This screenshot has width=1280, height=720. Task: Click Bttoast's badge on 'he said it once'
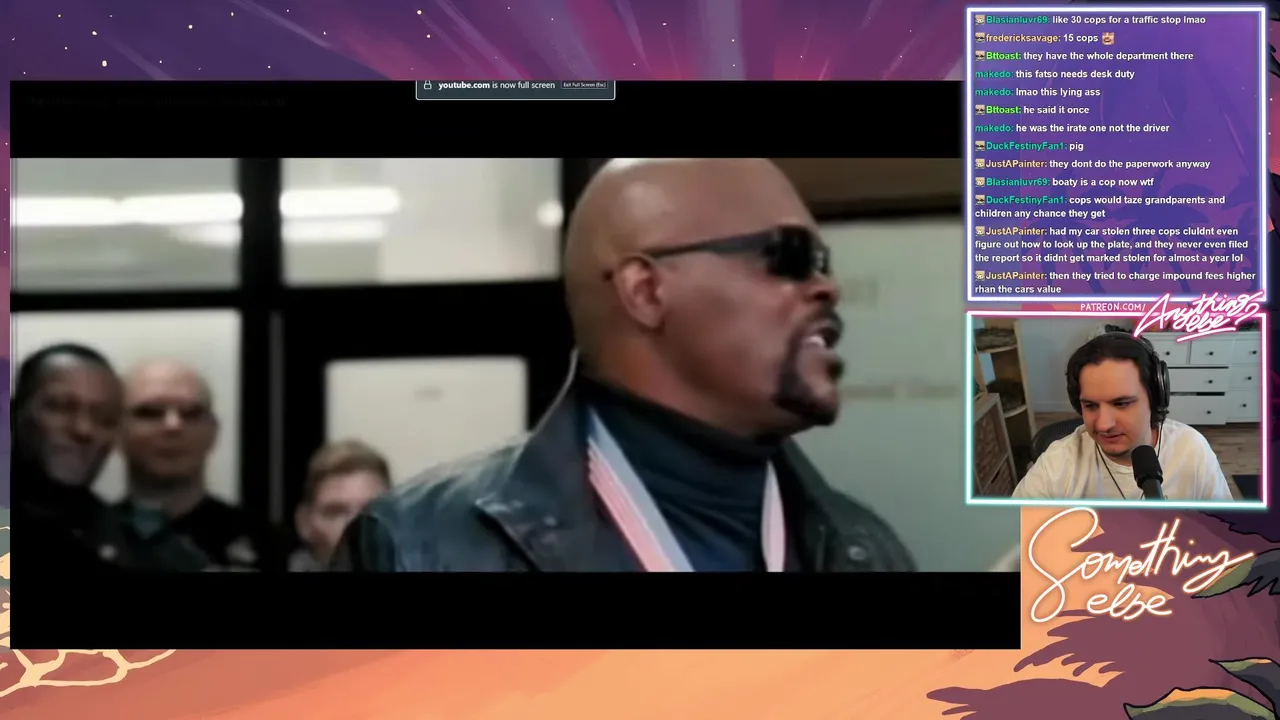click(x=980, y=110)
